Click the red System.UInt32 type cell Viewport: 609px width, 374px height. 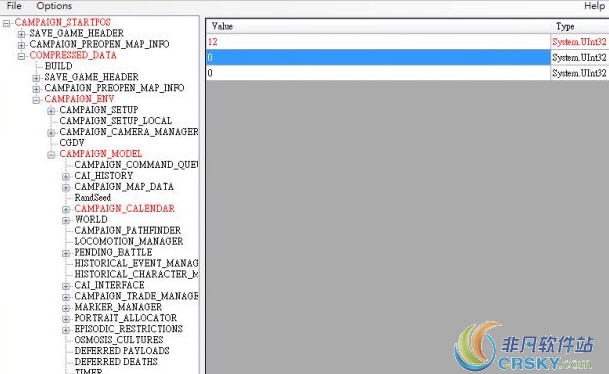[579, 42]
